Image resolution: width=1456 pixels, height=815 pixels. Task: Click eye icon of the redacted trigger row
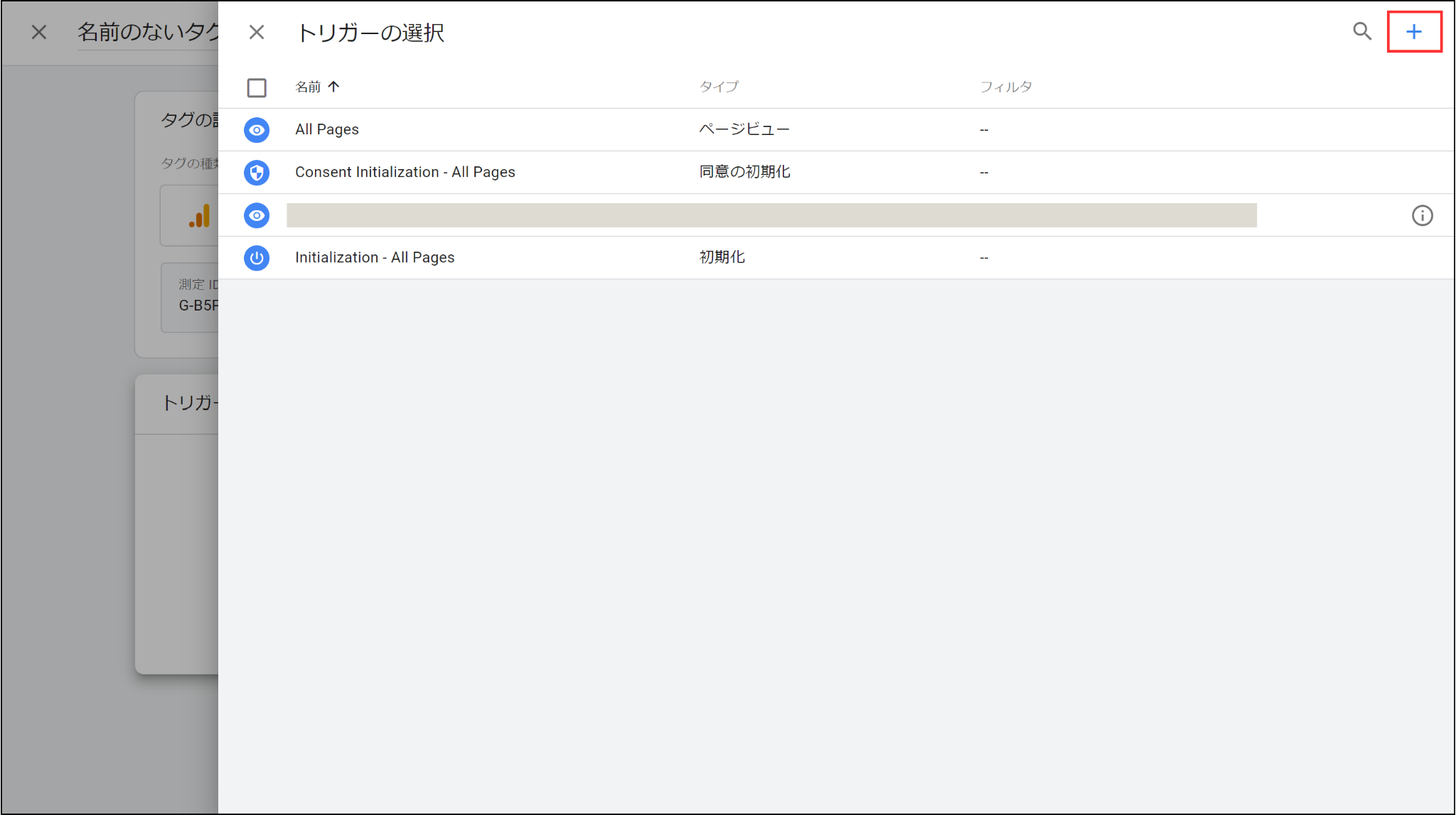click(x=257, y=215)
